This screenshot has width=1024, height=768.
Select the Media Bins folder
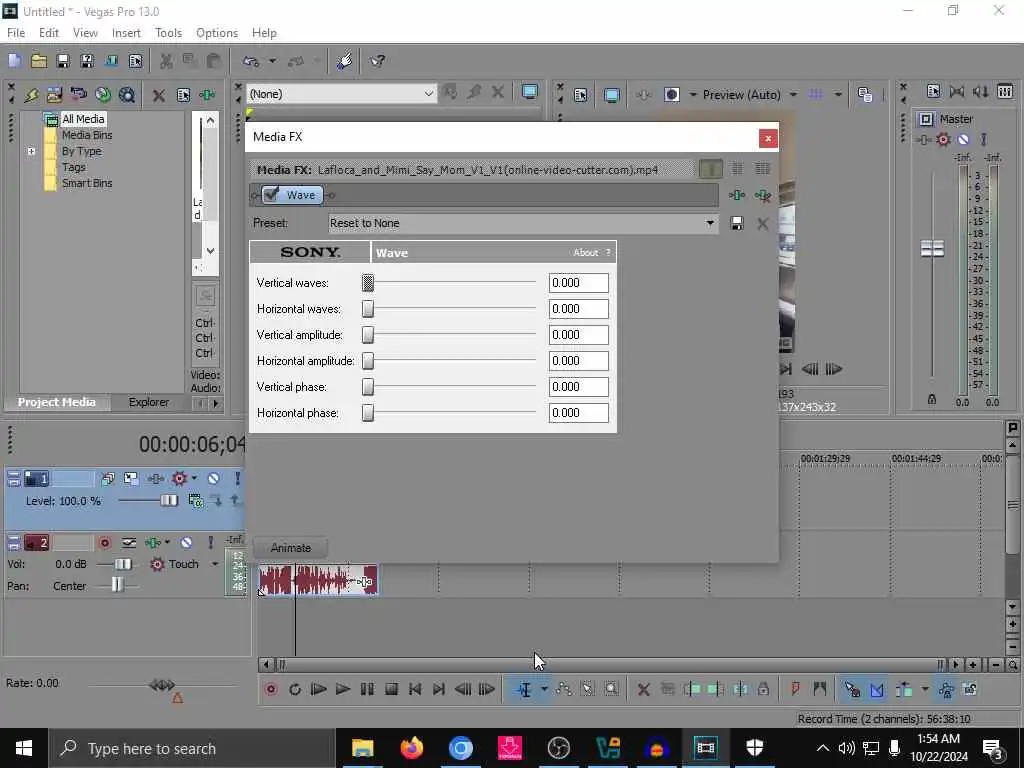pyautogui.click(x=87, y=135)
